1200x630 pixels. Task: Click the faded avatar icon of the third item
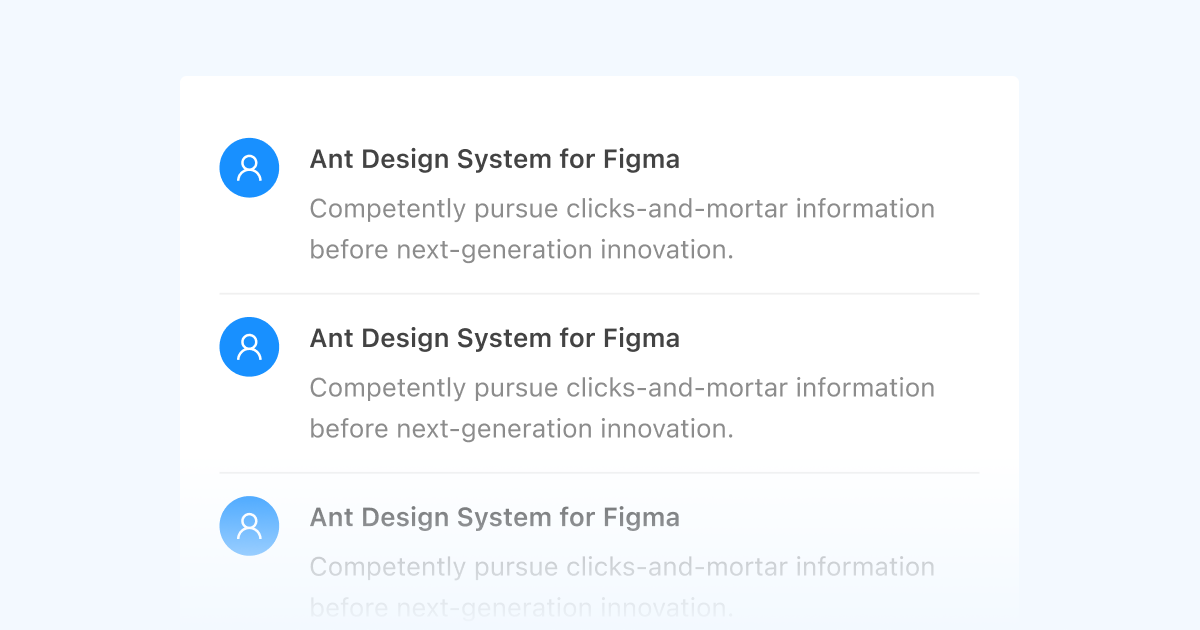coord(249,525)
